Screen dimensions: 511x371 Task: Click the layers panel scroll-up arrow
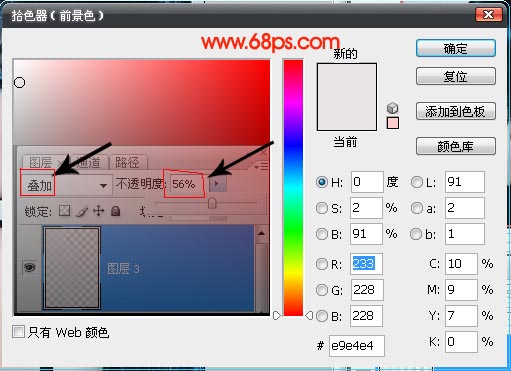[x=262, y=234]
